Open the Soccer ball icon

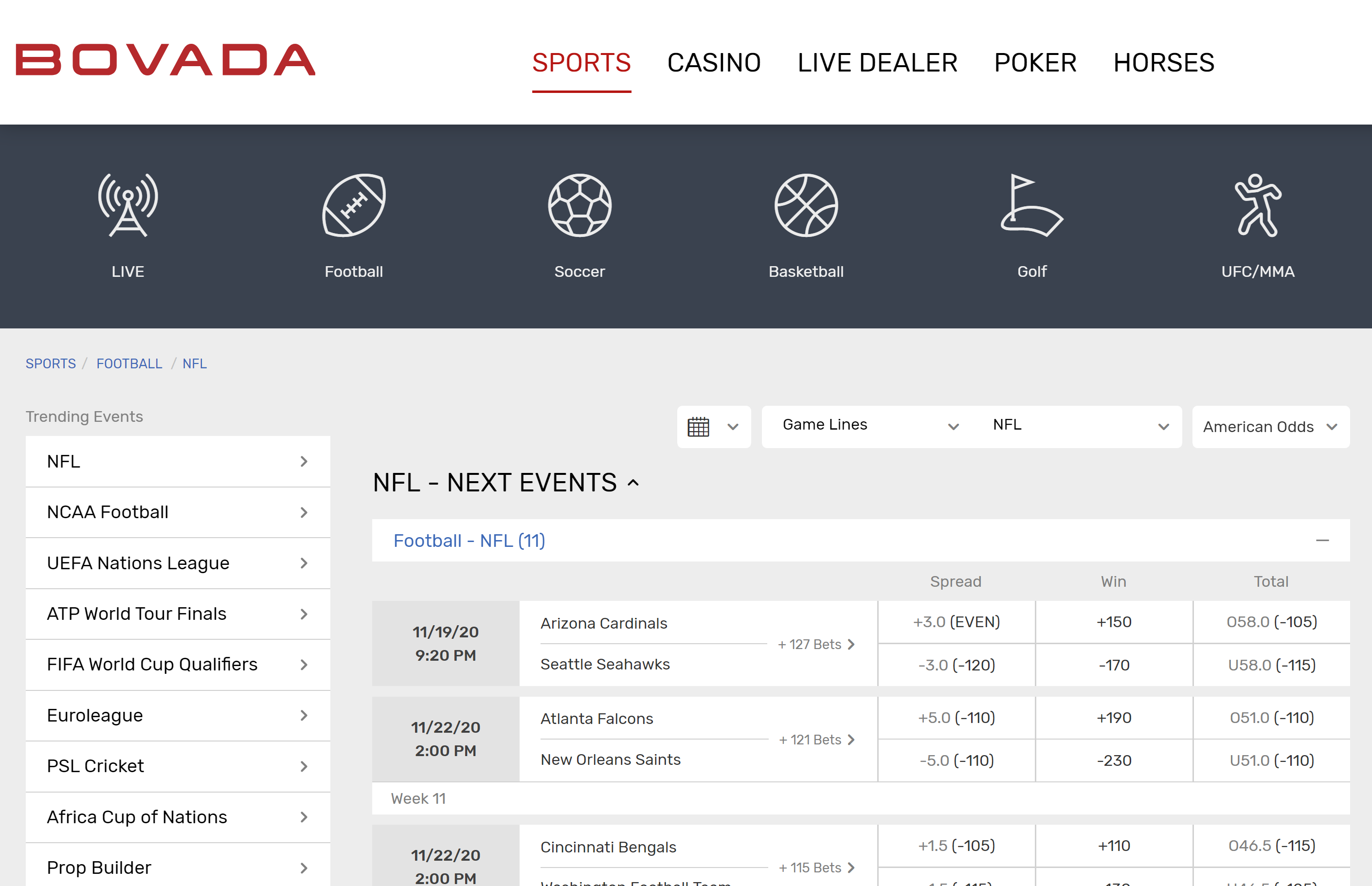pos(579,205)
